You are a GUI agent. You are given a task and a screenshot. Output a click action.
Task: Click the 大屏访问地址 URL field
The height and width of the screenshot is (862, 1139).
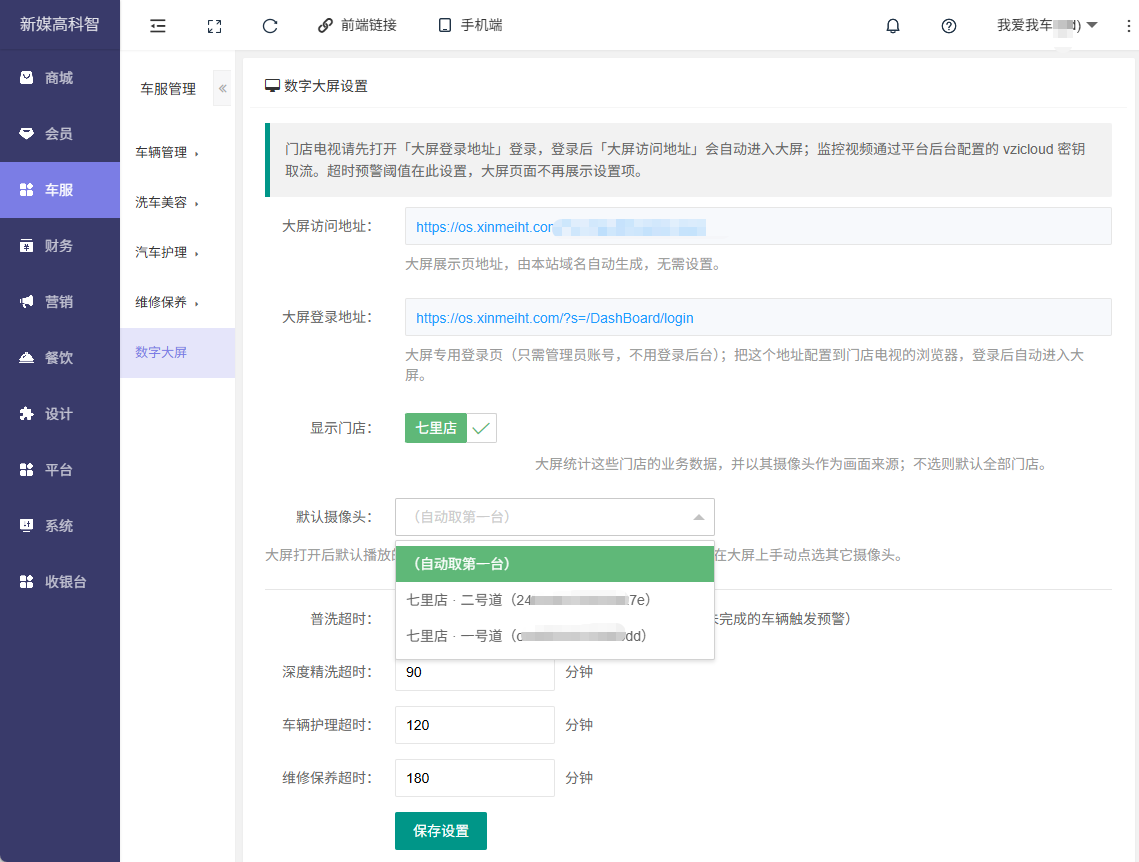[758, 227]
